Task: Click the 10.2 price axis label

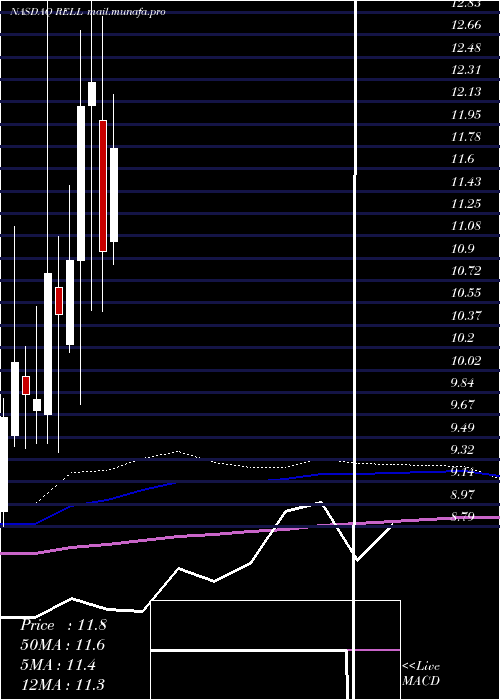Action: coord(462,338)
